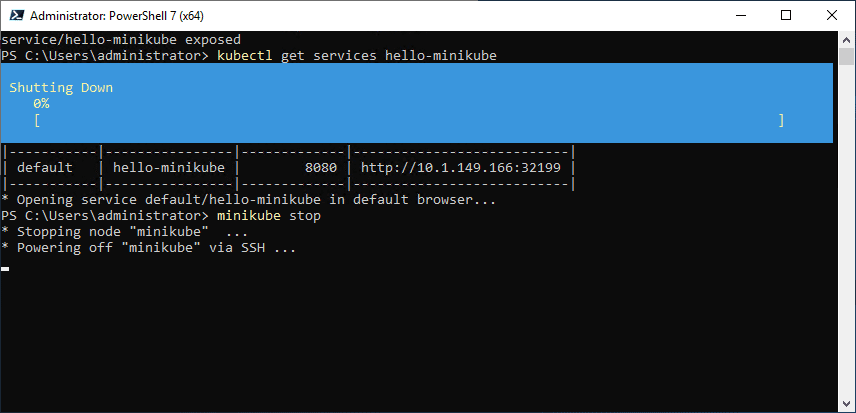Minimize the PowerShell window

[741, 16]
